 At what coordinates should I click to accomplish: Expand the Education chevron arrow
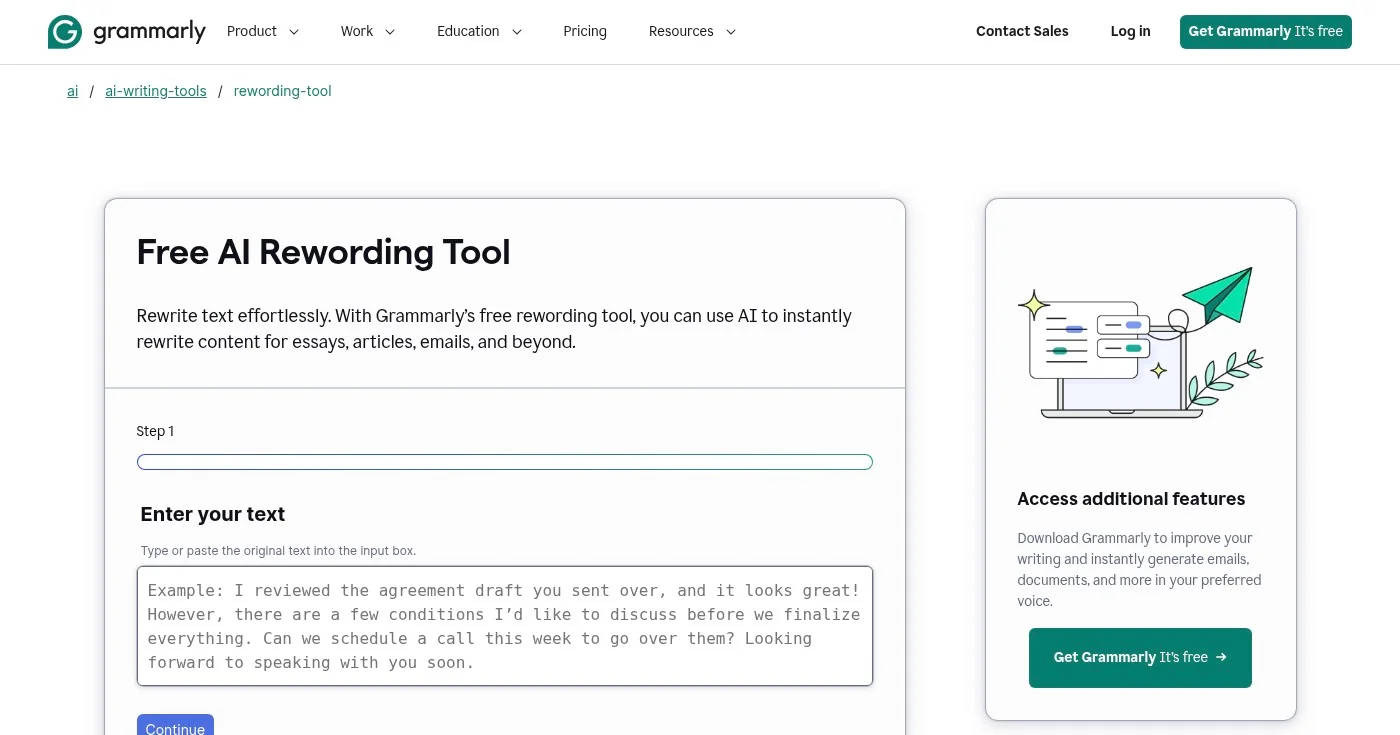(517, 32)
